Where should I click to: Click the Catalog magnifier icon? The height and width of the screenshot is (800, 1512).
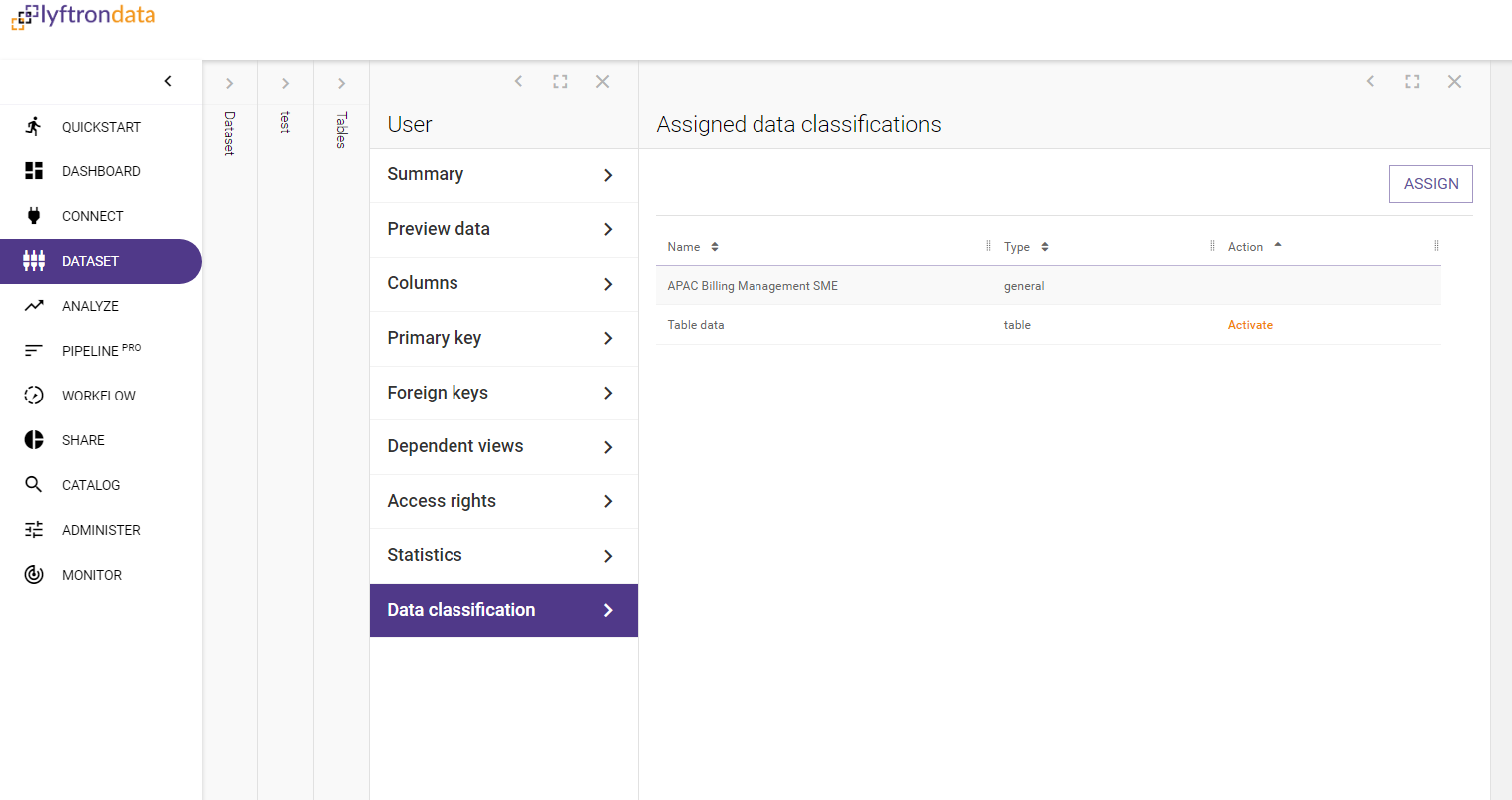[x=34, y=484]
